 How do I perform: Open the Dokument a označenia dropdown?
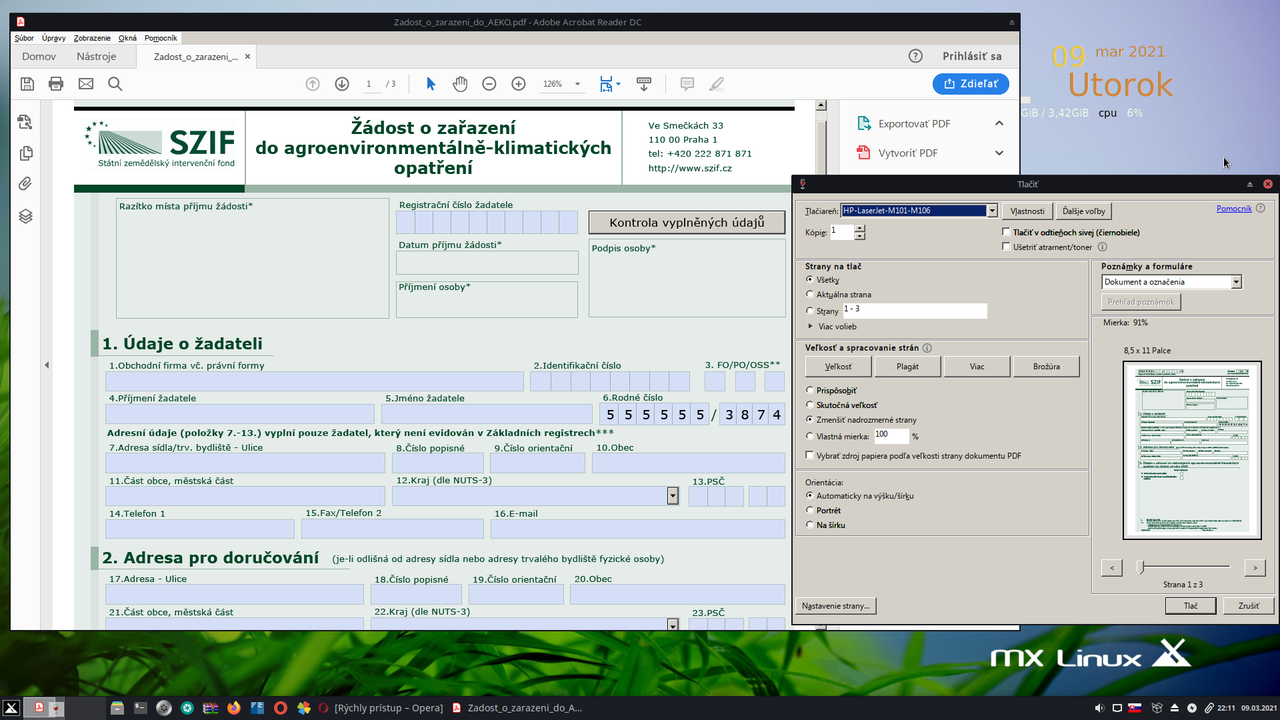pyautogui.click(x=1236, y=282)
